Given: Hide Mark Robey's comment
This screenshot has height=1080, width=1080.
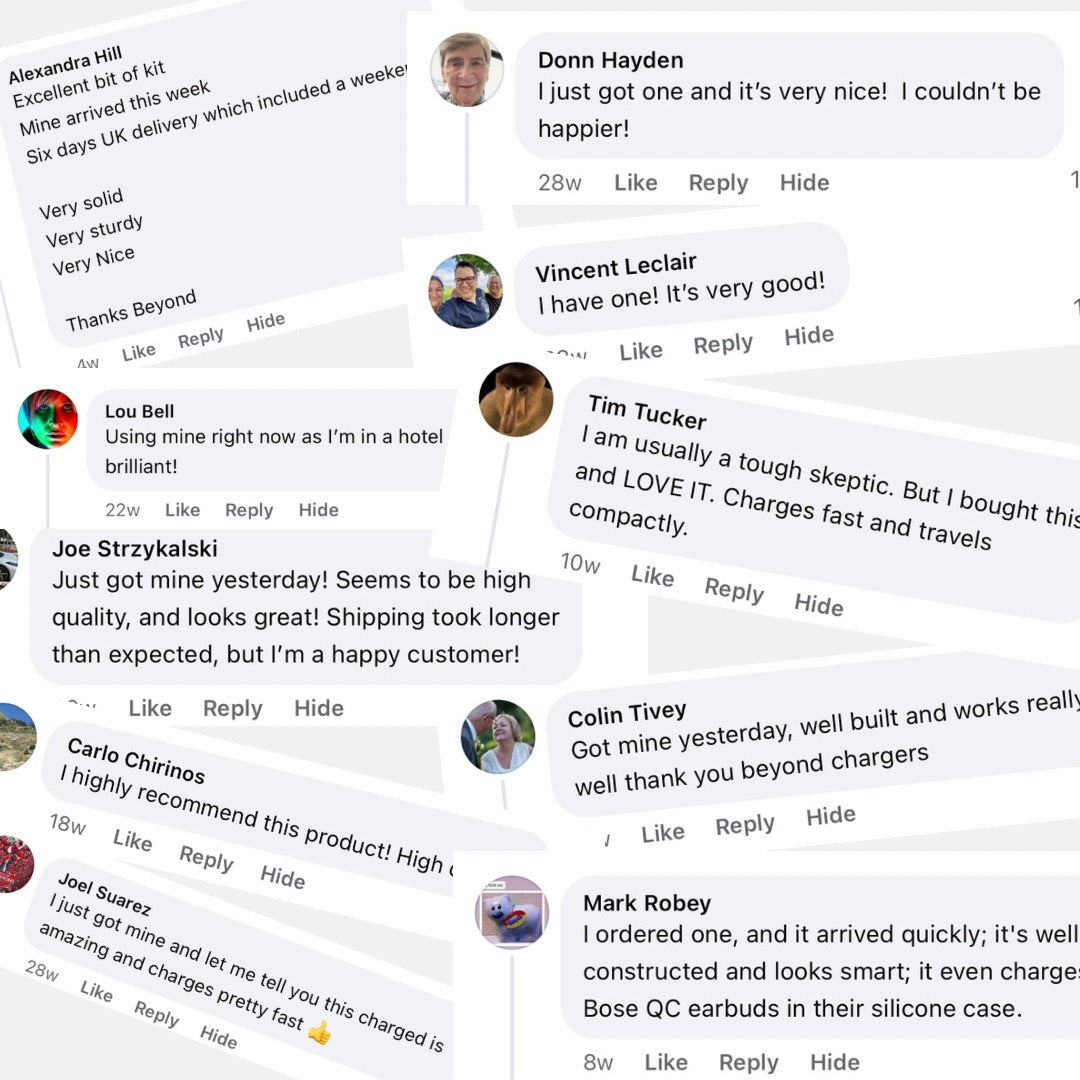Looking at the screenshot, I should click(x=834, y=1062).
